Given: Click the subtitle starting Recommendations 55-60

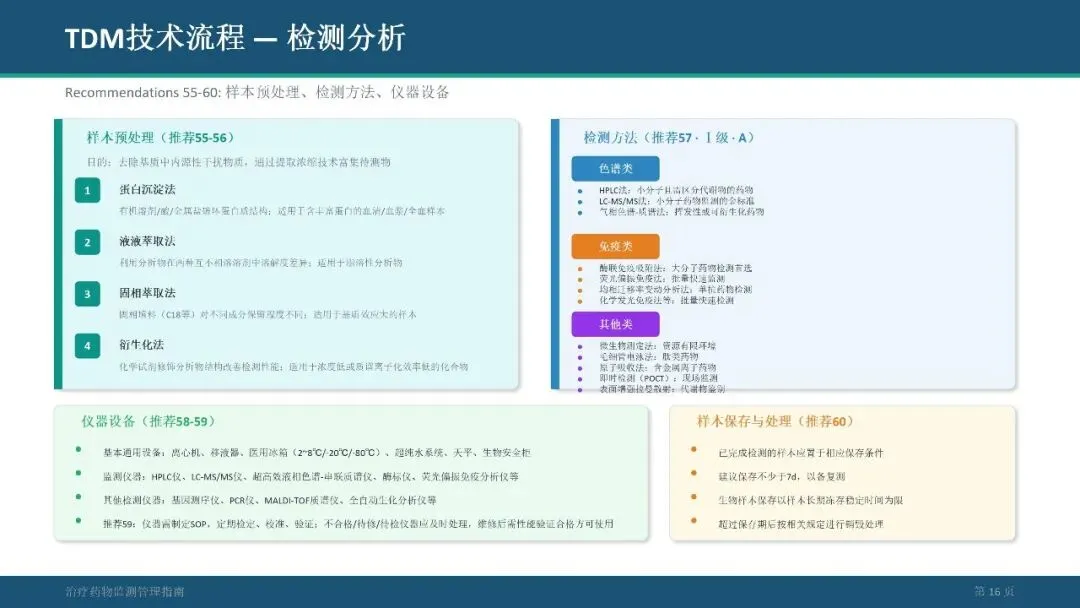Looking at the screenshot, I should (257, 92).
